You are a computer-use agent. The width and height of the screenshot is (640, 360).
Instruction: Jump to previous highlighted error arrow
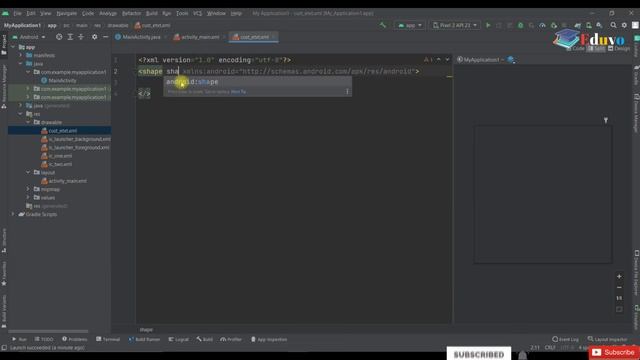click(x=439, y=60)
